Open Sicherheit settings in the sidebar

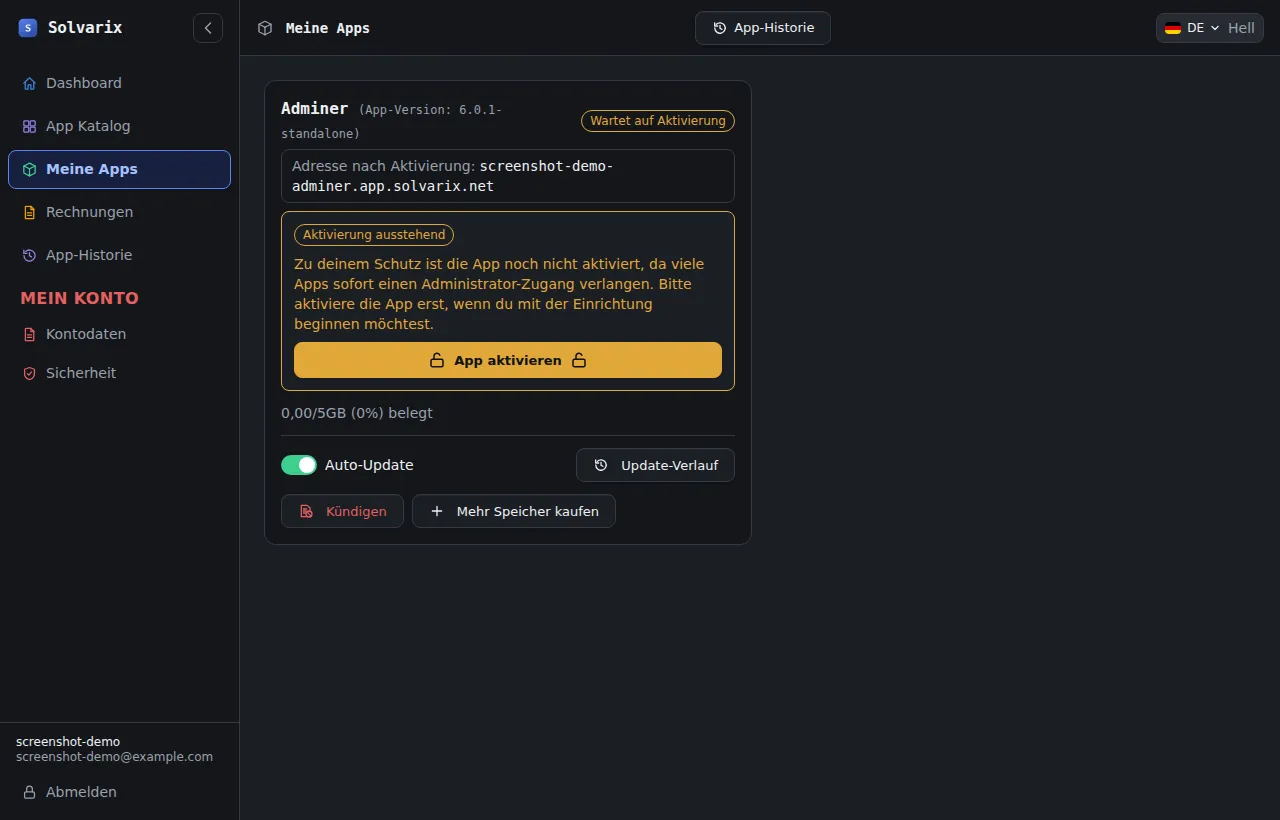[120, 373]
